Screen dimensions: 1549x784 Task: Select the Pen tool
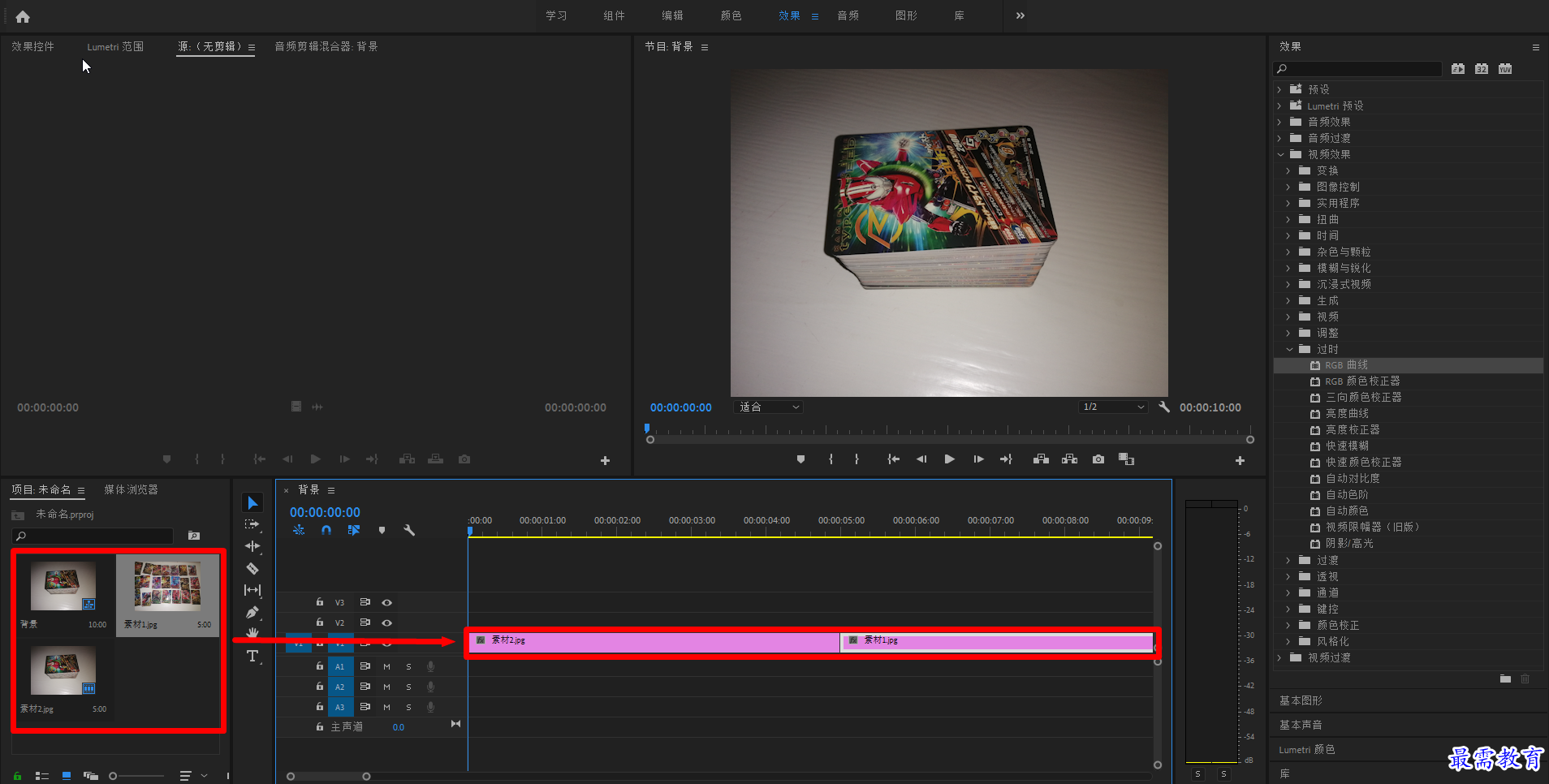point(252,612)
